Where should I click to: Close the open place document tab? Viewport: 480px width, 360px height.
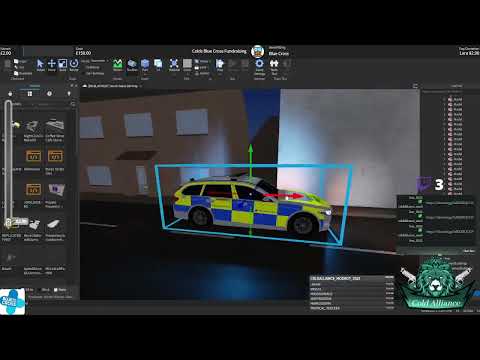pos(141,86)
